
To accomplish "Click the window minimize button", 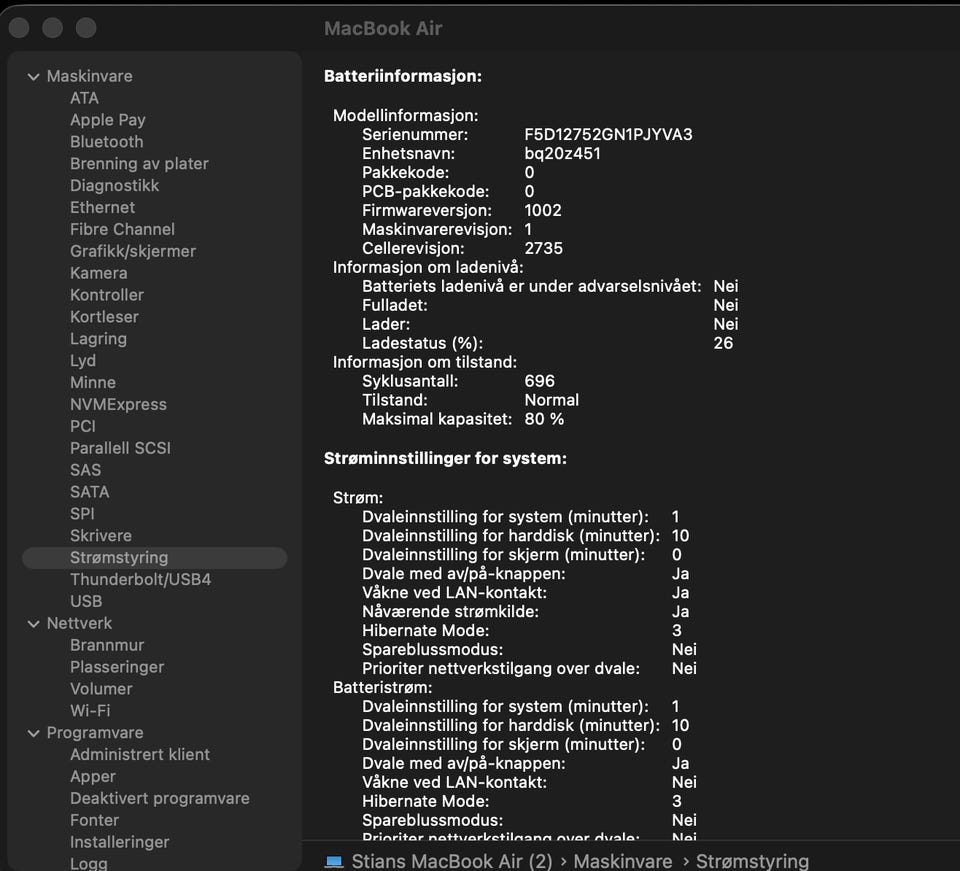I will [x=53, y=28].
